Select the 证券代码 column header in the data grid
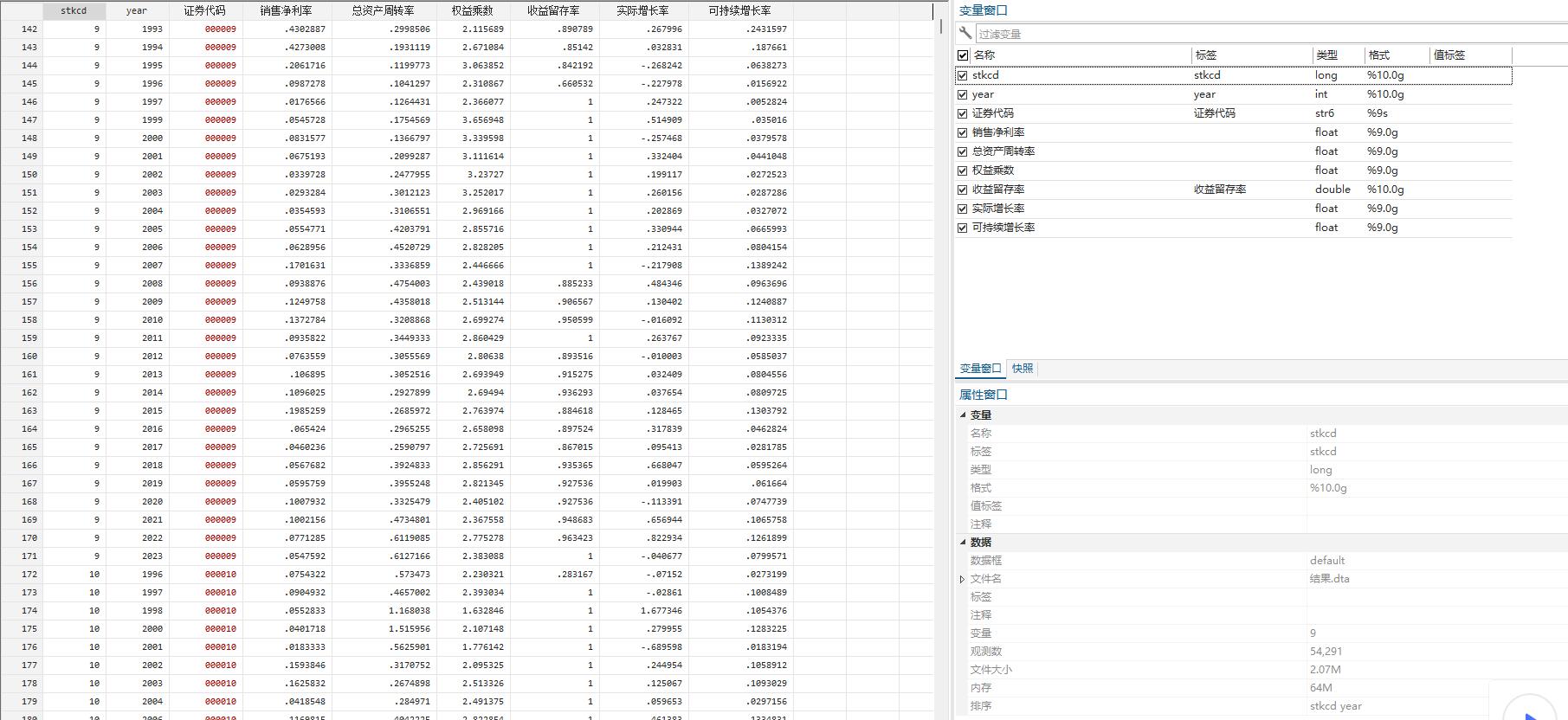 (x=205, y=10)
